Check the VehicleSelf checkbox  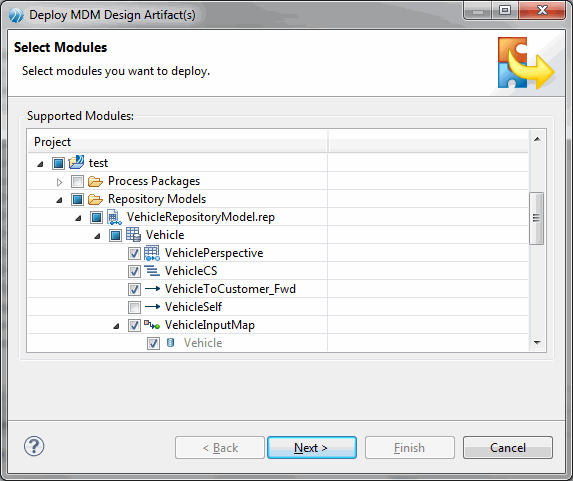click(x=134, y=307)
